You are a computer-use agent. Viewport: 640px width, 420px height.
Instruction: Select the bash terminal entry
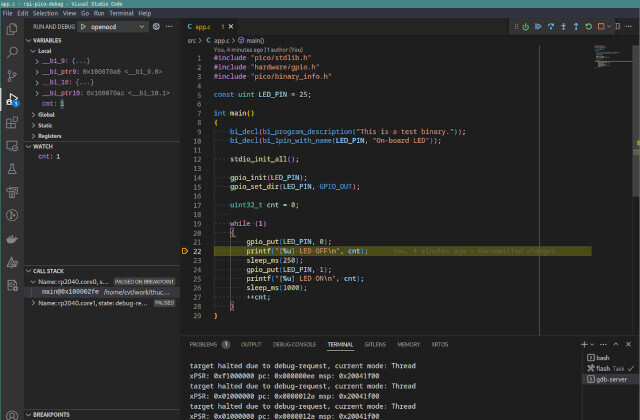(610, 358)
